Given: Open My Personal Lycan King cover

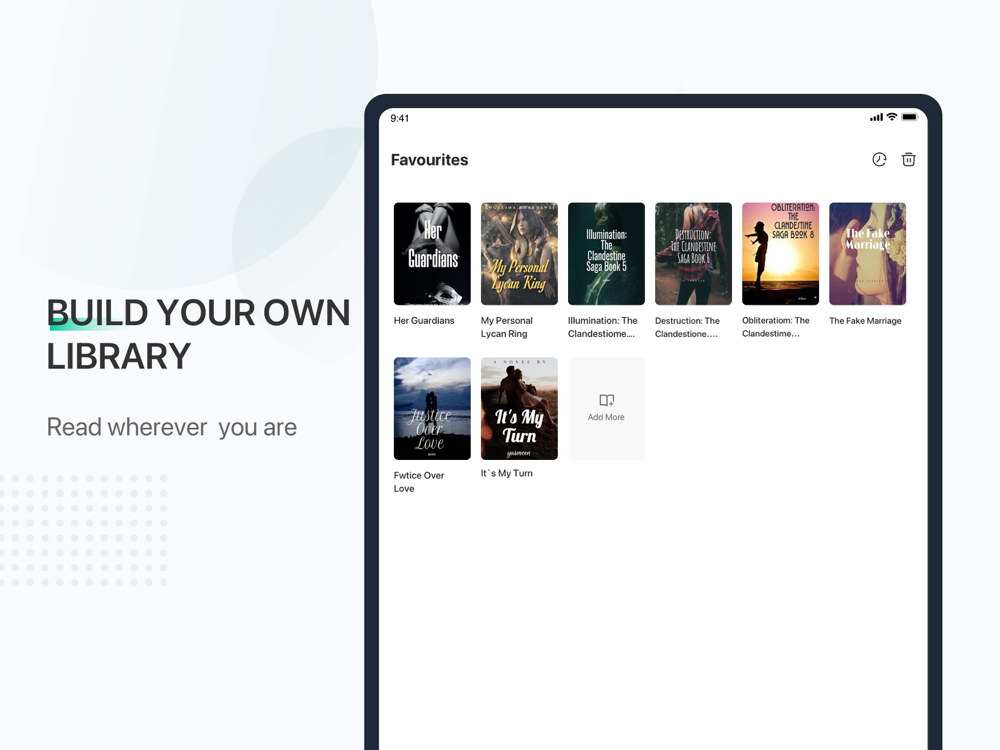Looking at the screenshot, I should click(x=519, y=254).
